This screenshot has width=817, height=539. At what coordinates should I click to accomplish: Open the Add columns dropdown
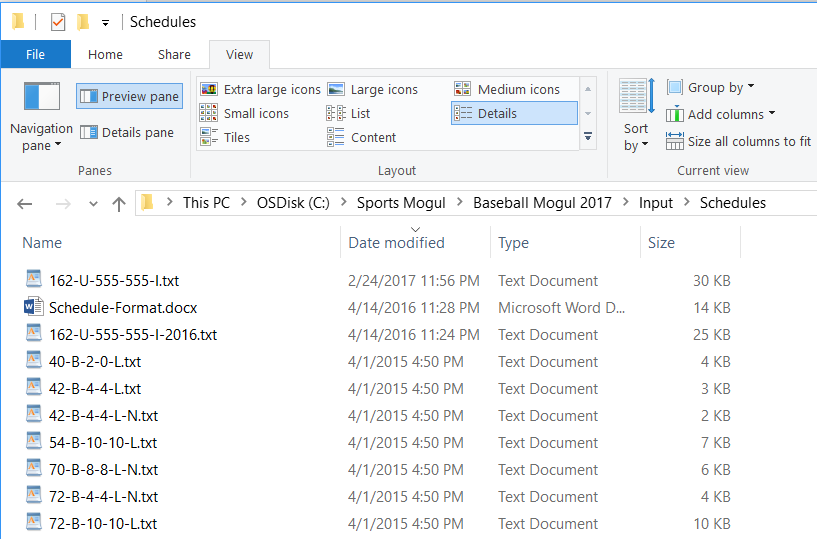[x=721, y=114]
